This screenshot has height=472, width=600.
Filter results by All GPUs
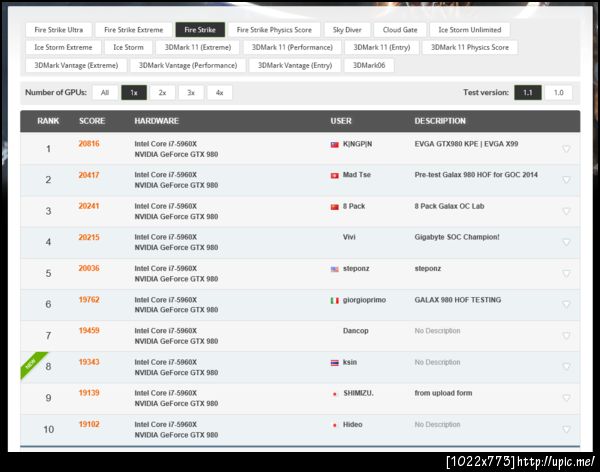(105, 92)
